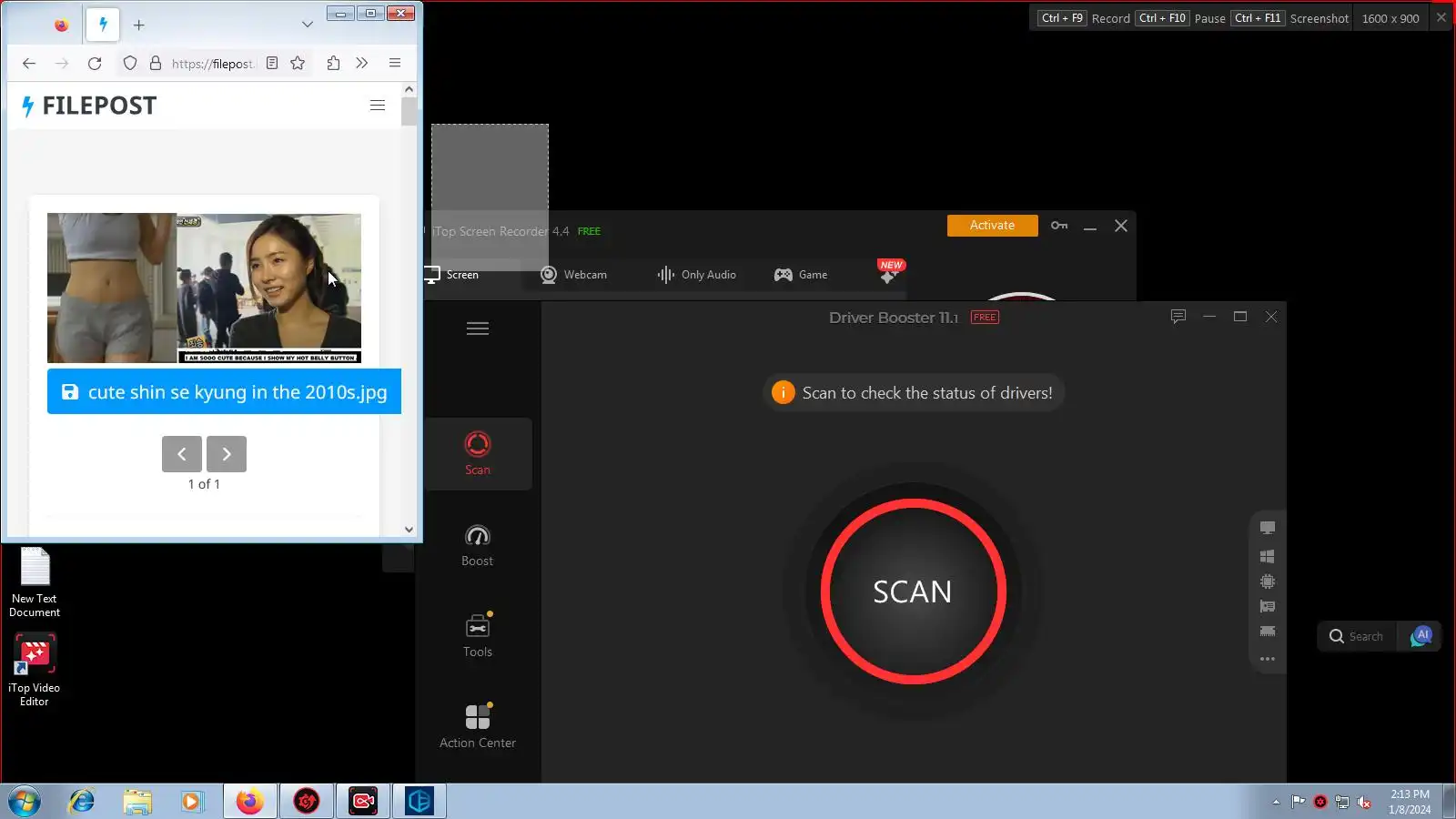The height and width of the screenshot is (819, 1456).
Task: Switch to the Only Audio tab
Action: click(697, 275)
